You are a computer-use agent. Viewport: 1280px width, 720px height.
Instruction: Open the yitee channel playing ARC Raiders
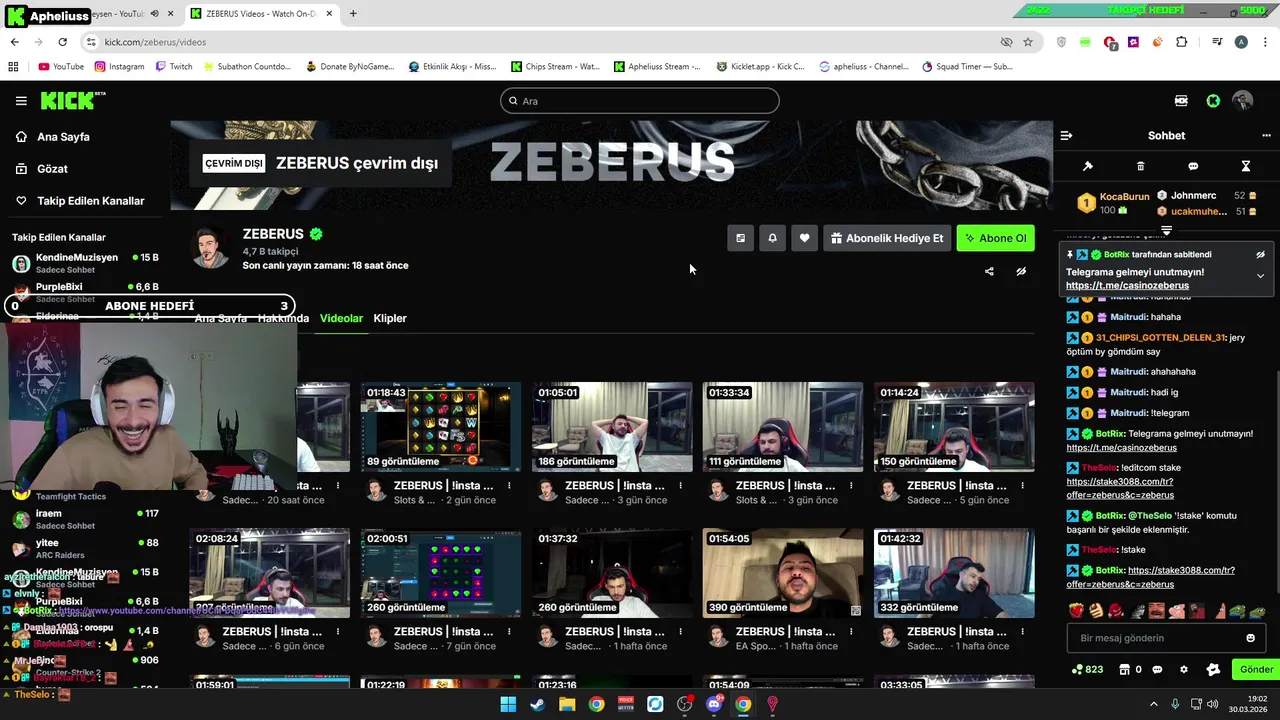85,548
